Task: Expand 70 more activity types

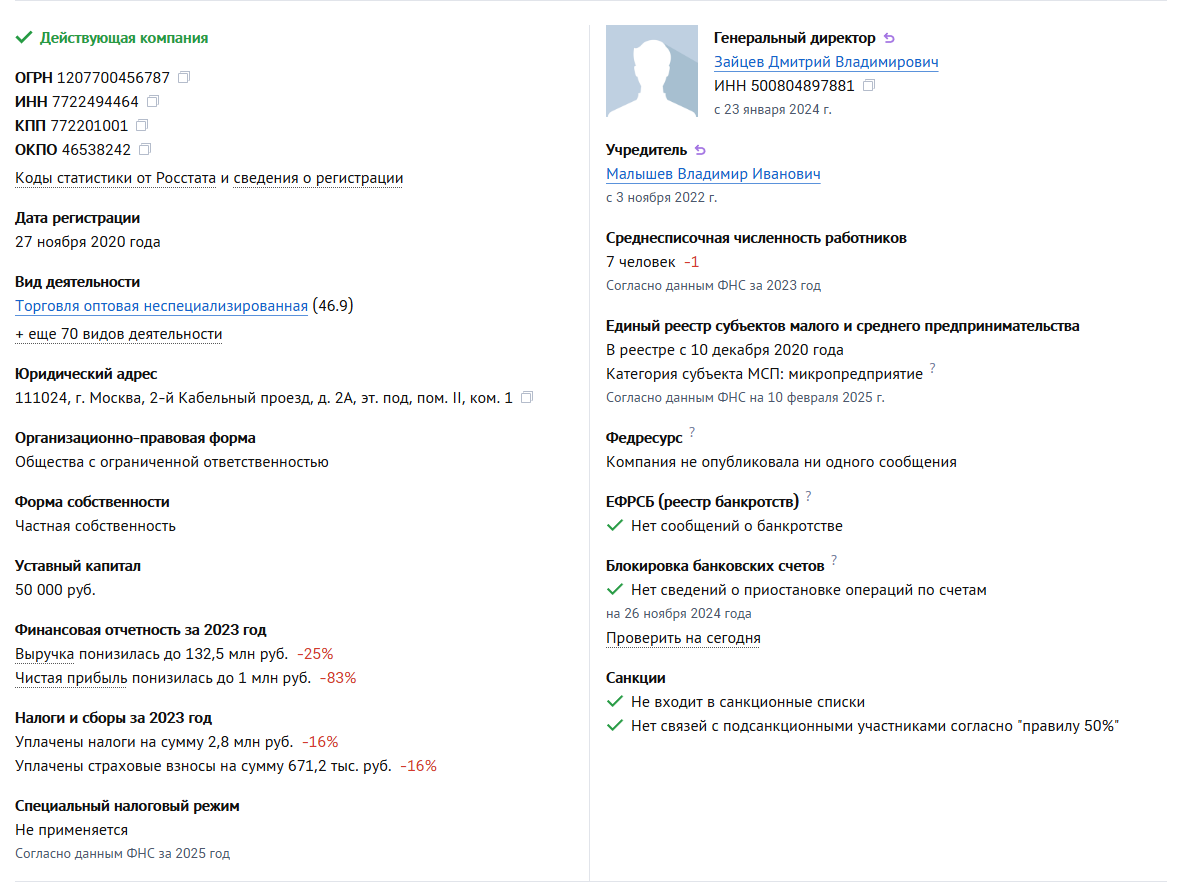Action: [x=119, y=333]
